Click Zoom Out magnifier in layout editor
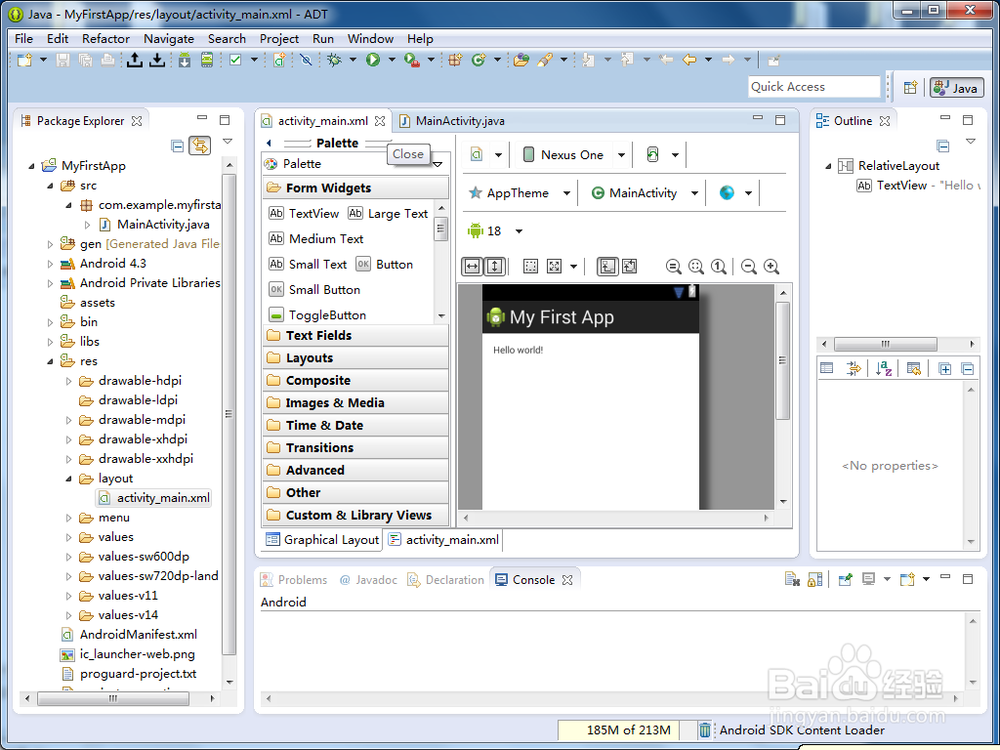 tap(749, 267)
